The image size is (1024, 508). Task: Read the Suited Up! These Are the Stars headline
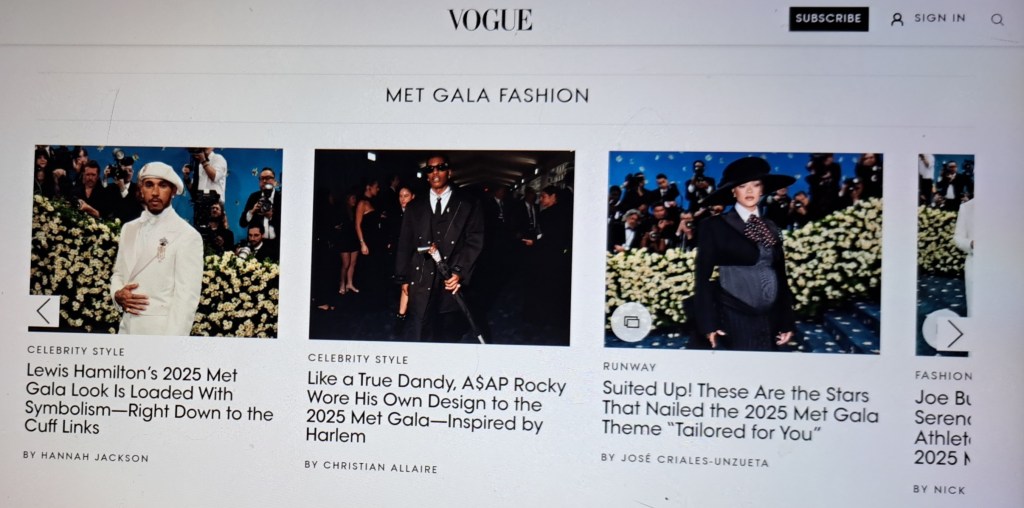click(x=740, y=409)
